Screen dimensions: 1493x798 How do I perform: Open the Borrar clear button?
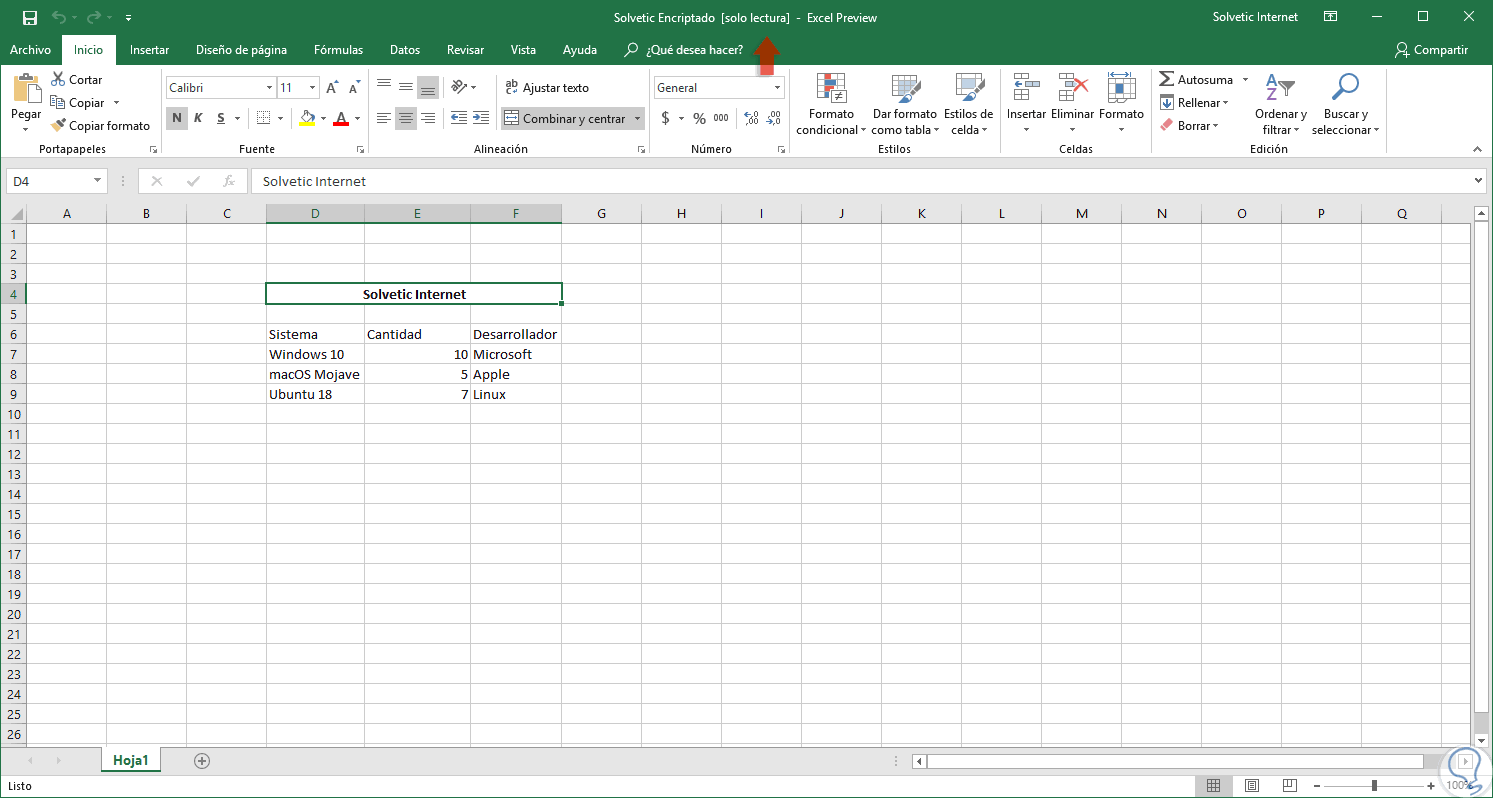coord(1190,125)
